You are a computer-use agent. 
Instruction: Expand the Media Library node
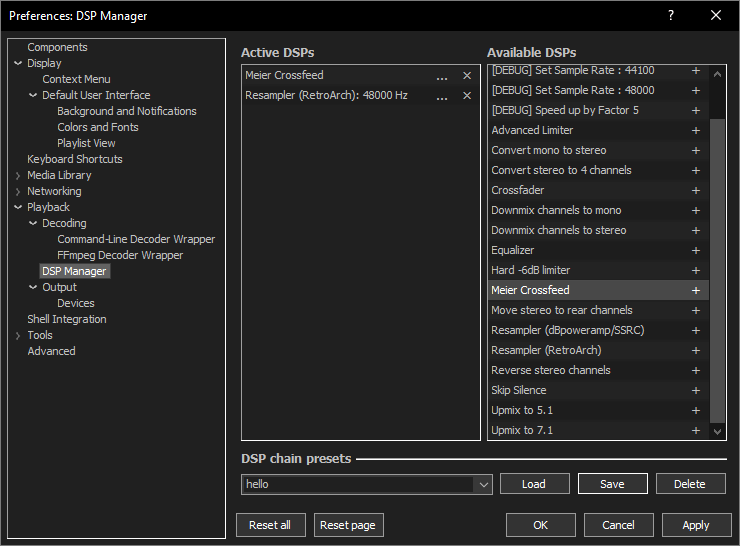point(18,175)
